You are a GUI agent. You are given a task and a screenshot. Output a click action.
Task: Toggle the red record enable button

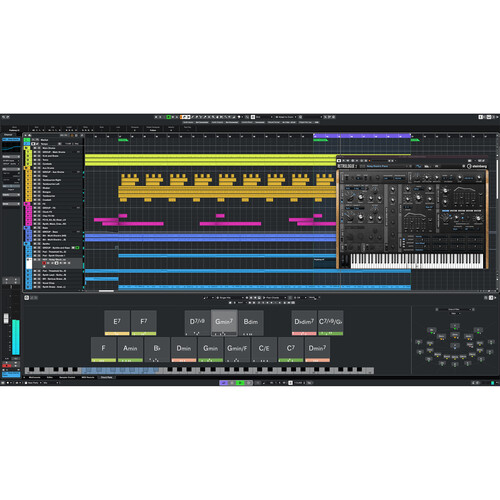(44, 263)
